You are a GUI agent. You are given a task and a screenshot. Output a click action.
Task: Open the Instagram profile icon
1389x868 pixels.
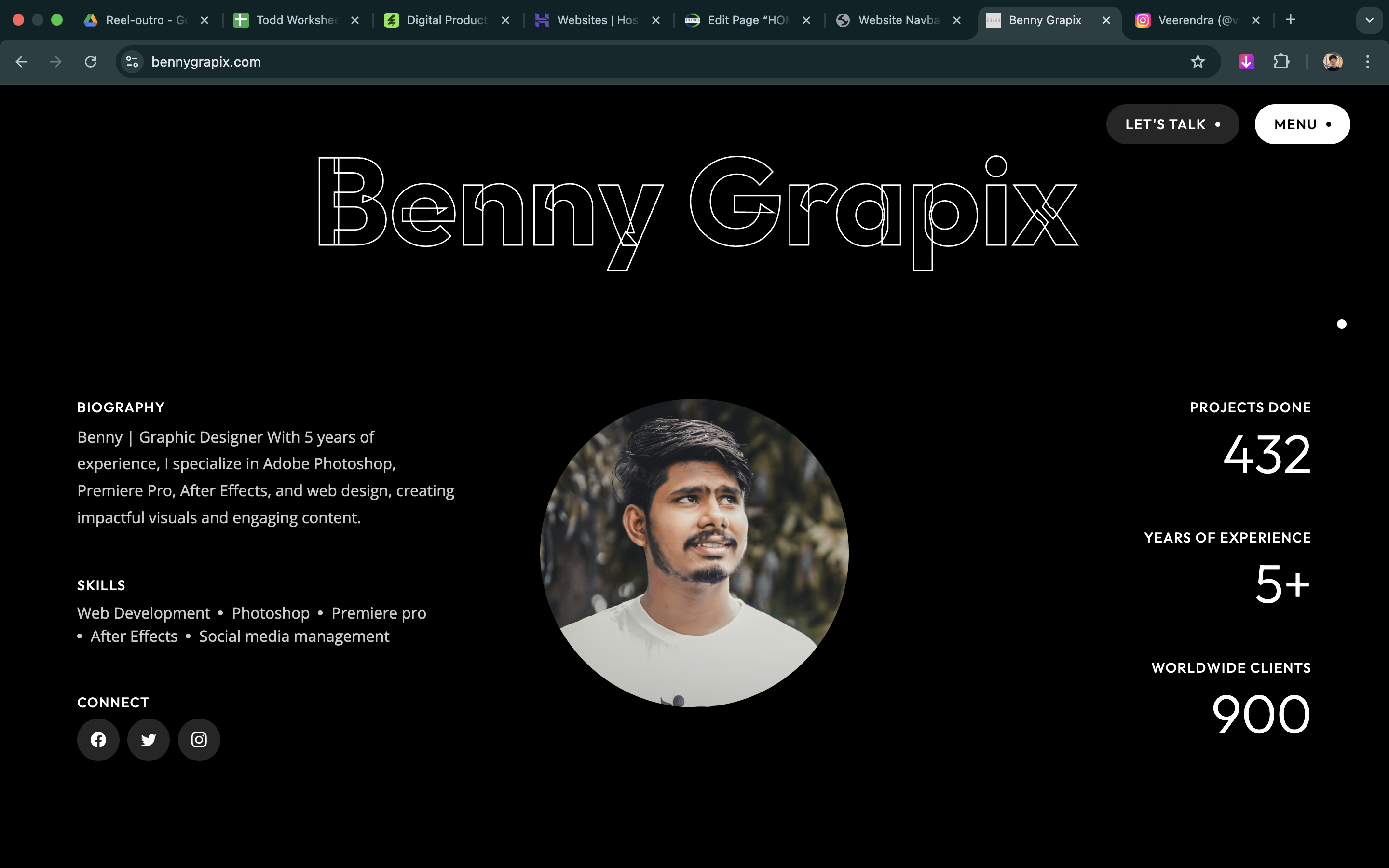199,739
